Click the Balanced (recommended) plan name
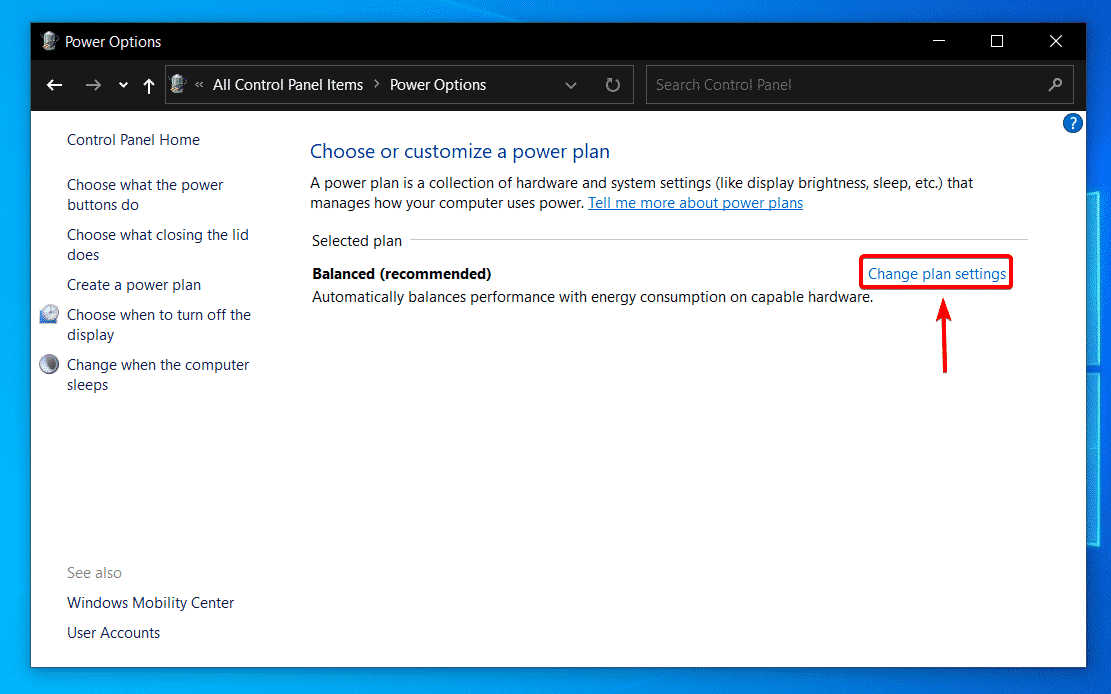This screenshot has width=1111, height=694. click(402, 274)
